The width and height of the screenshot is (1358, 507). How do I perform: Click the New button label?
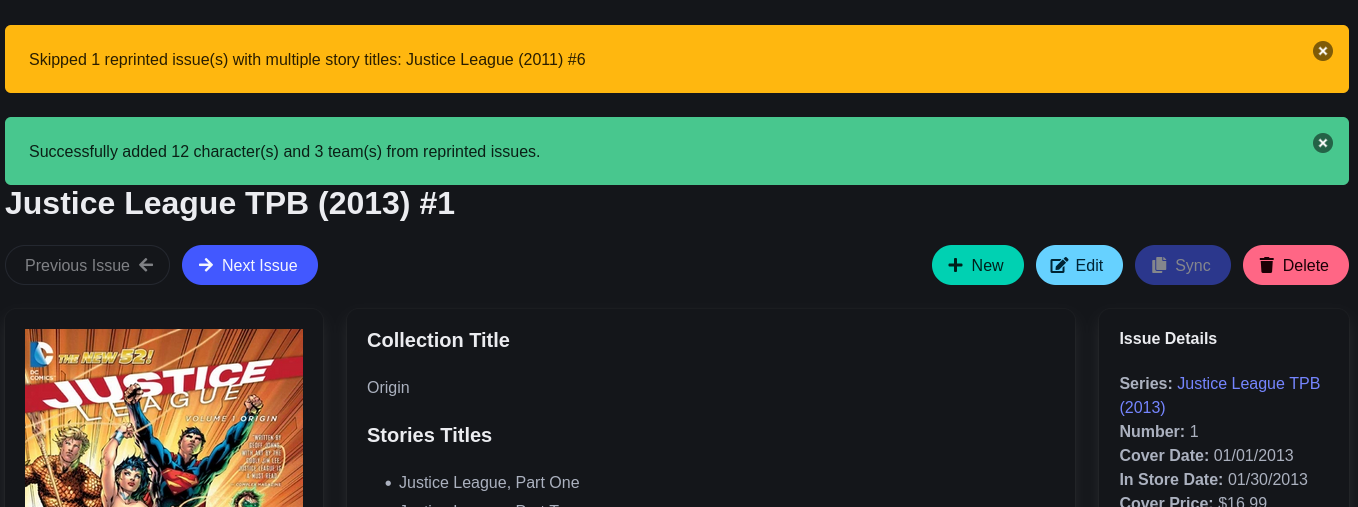tap(987, 265)
